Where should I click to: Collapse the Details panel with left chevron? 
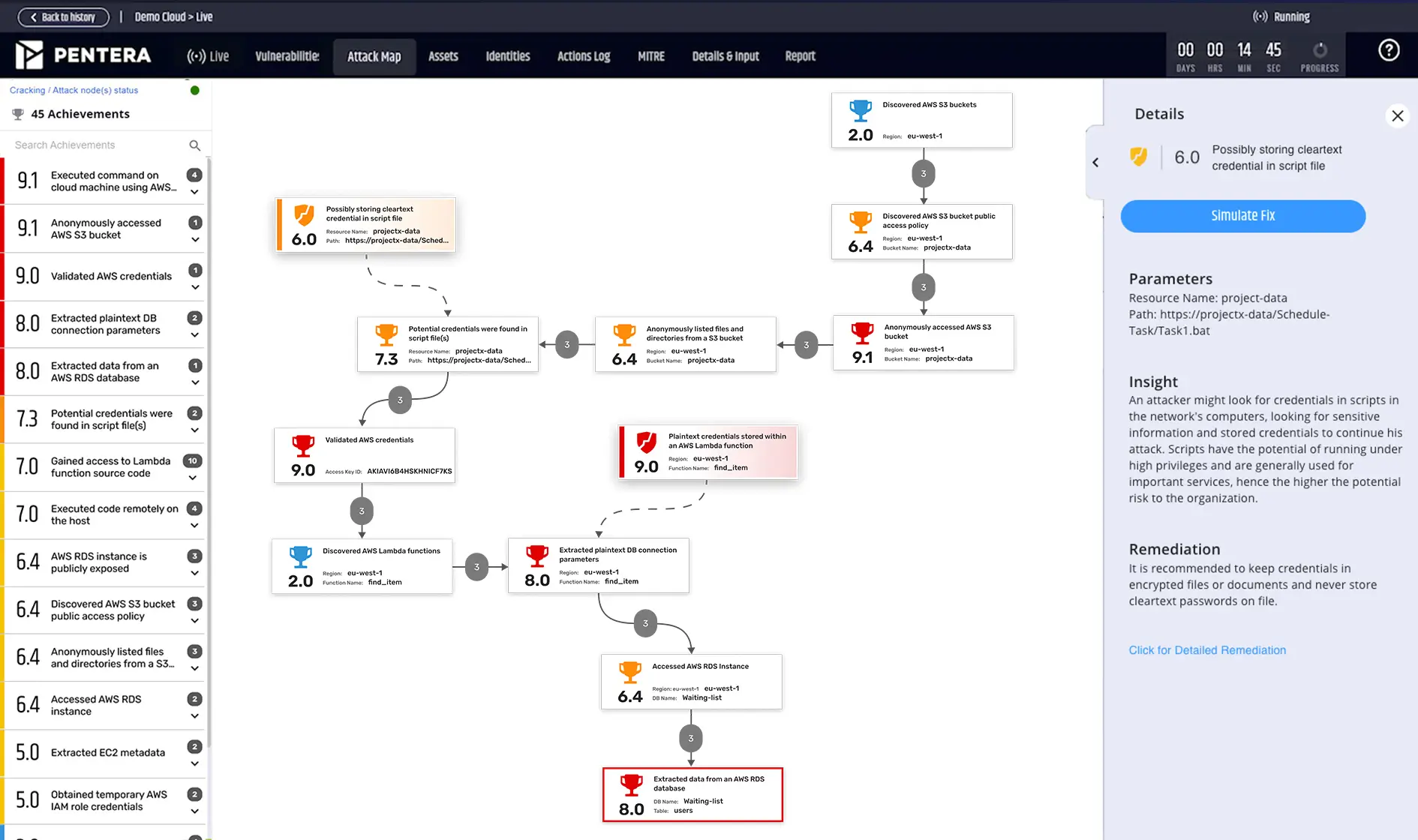1095,162
